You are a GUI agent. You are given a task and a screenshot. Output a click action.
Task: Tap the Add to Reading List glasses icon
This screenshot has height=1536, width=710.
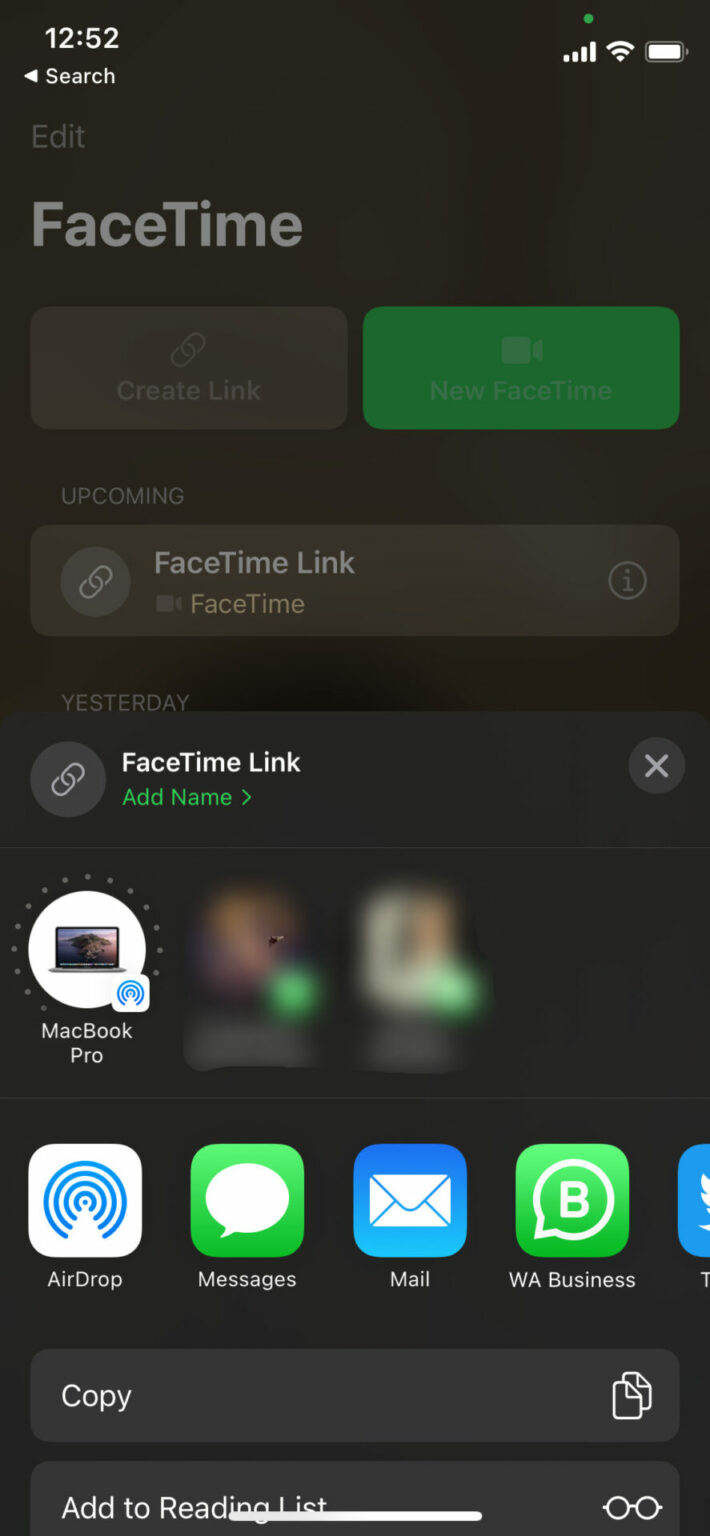(x=632, y=1506)
